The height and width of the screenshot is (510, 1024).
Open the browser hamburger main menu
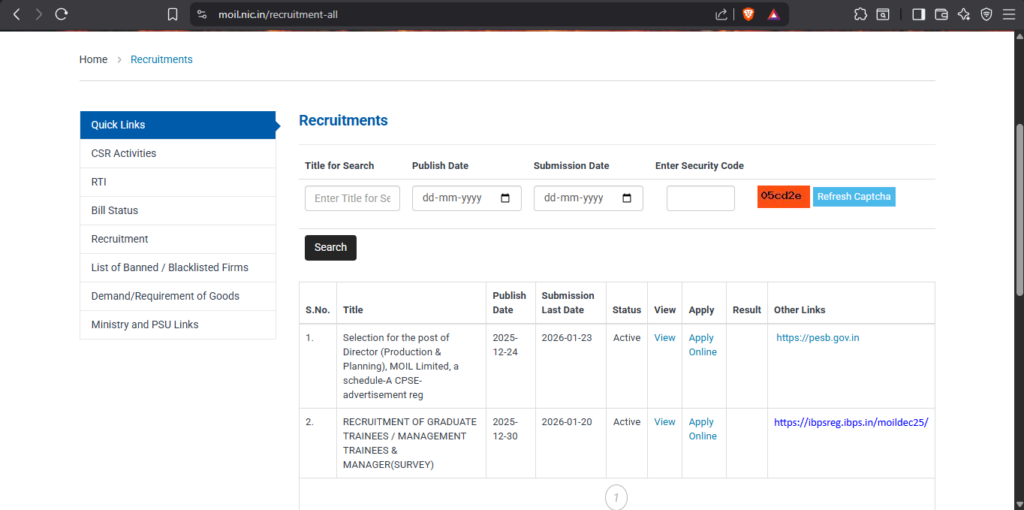[x=1008, y=14]
